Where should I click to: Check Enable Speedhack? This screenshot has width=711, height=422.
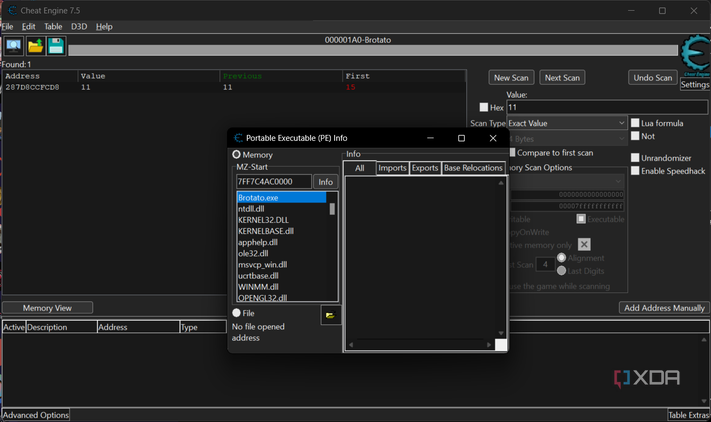635,170
